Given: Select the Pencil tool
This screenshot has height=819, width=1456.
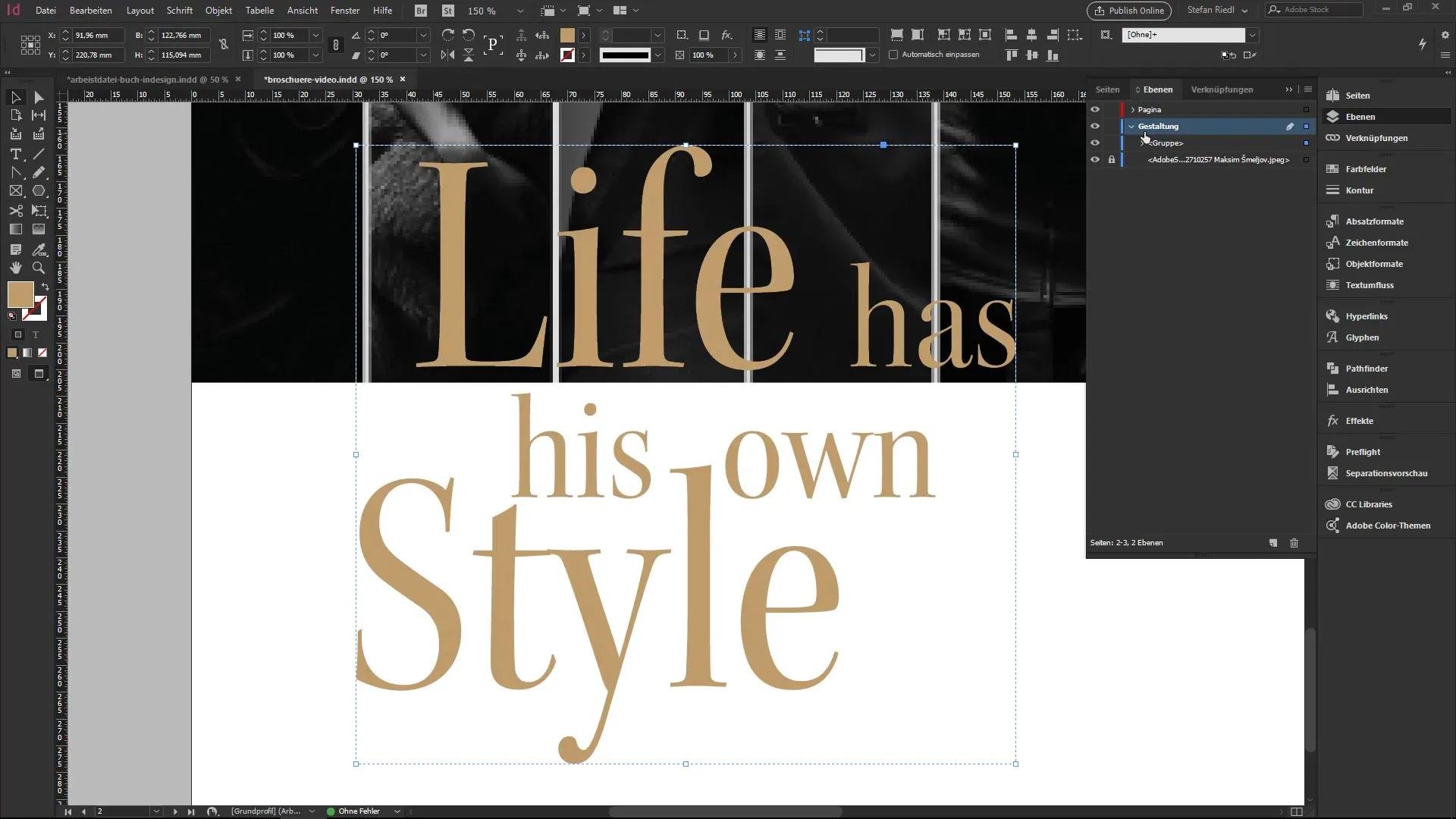Looking at the screenshot, I should (39, 173).
